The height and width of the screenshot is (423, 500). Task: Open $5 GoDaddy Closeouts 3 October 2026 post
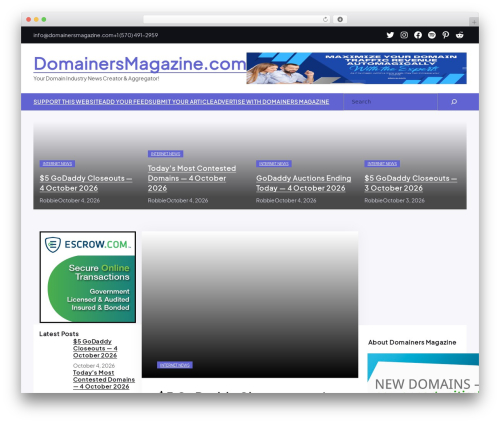tap(410, 183)
